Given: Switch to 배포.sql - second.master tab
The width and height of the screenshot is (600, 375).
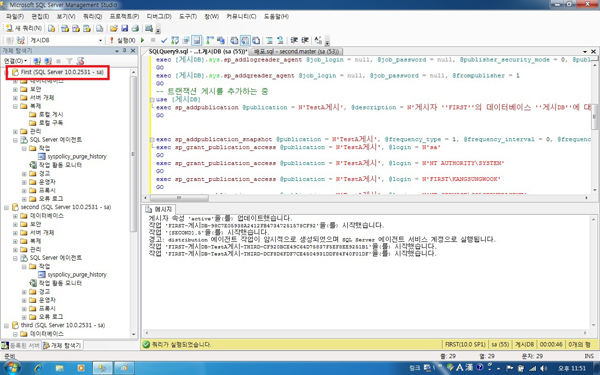Looking at the screenshot, I should tap(296, 51).
